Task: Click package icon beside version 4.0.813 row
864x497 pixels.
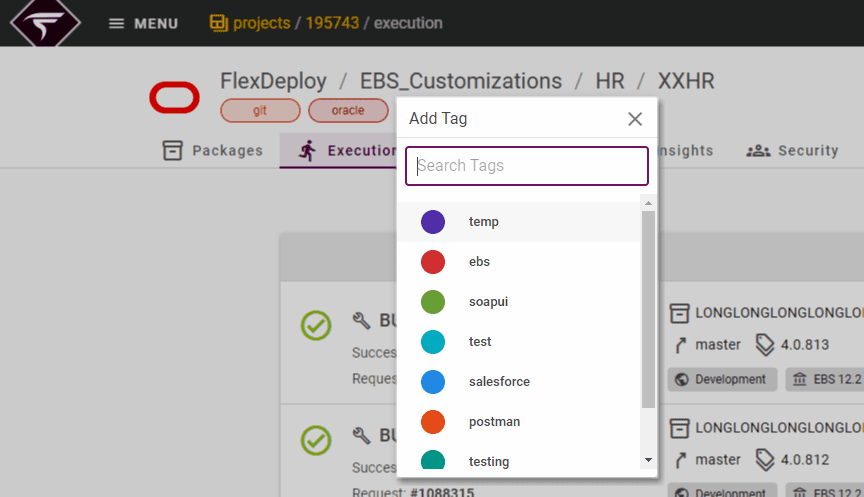Action: click(679, 312)
